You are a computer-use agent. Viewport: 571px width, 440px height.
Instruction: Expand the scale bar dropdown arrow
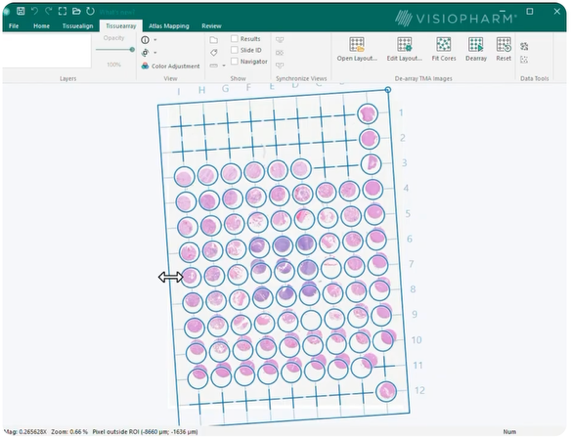point(224,66)
